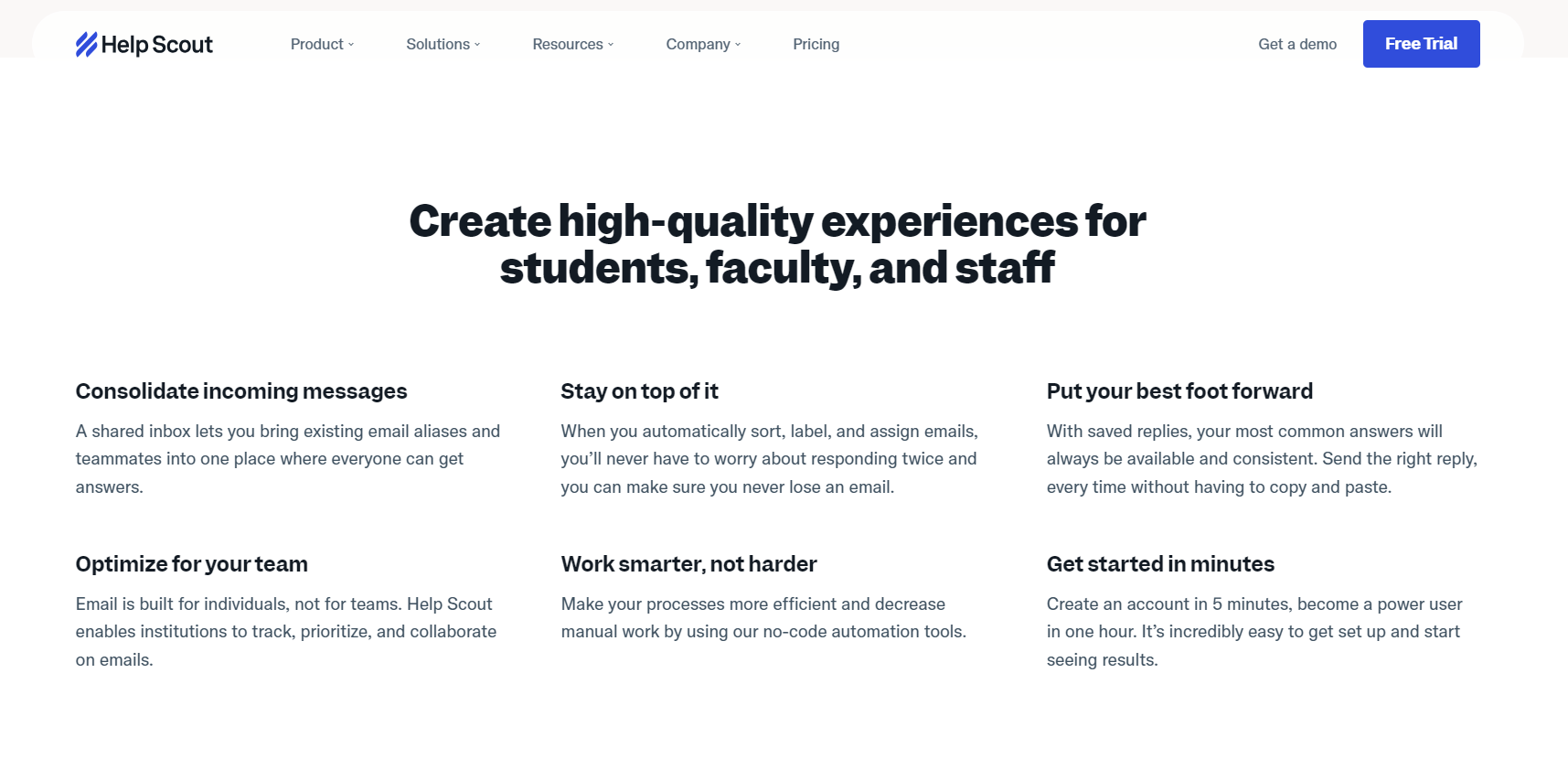Click the chevron beside Product

pyautogui.click(x=351, y=44)
